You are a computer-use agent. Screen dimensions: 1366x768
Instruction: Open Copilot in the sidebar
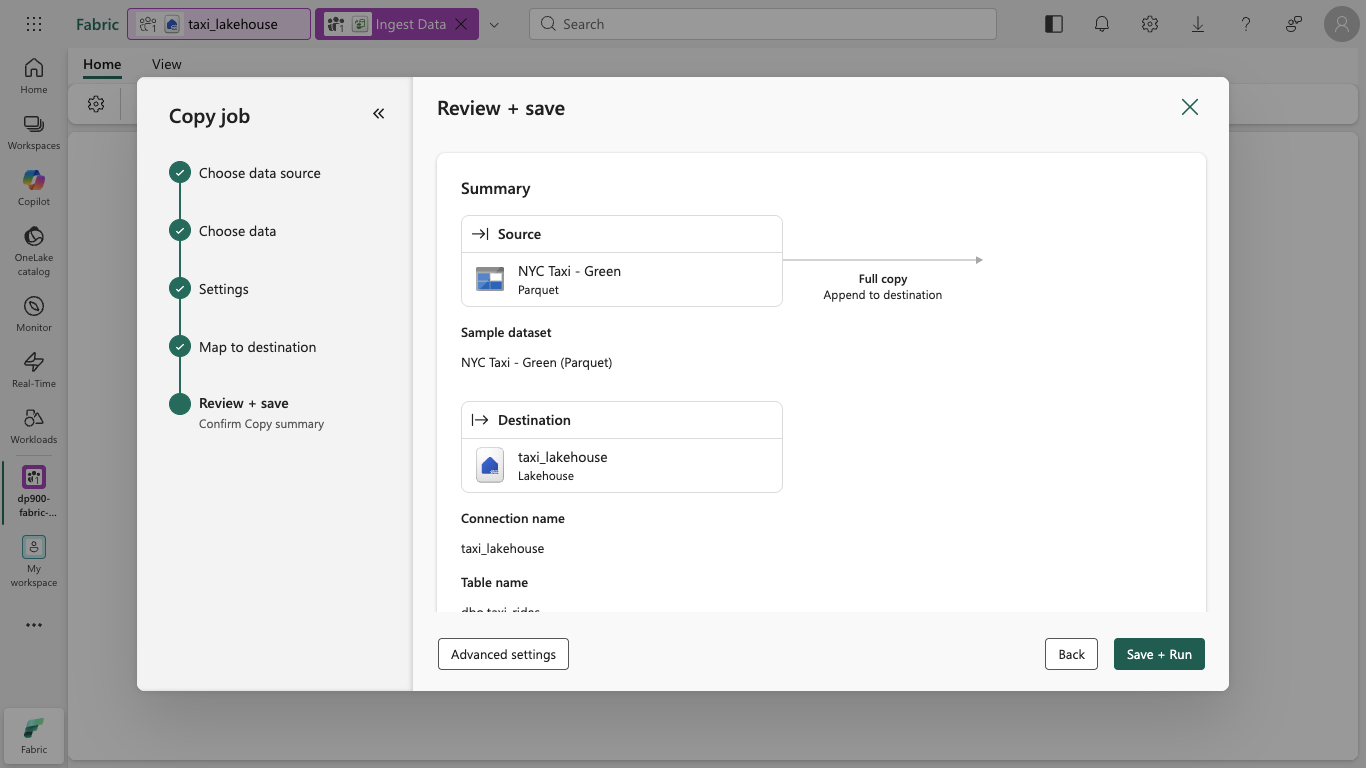[34, 188]
